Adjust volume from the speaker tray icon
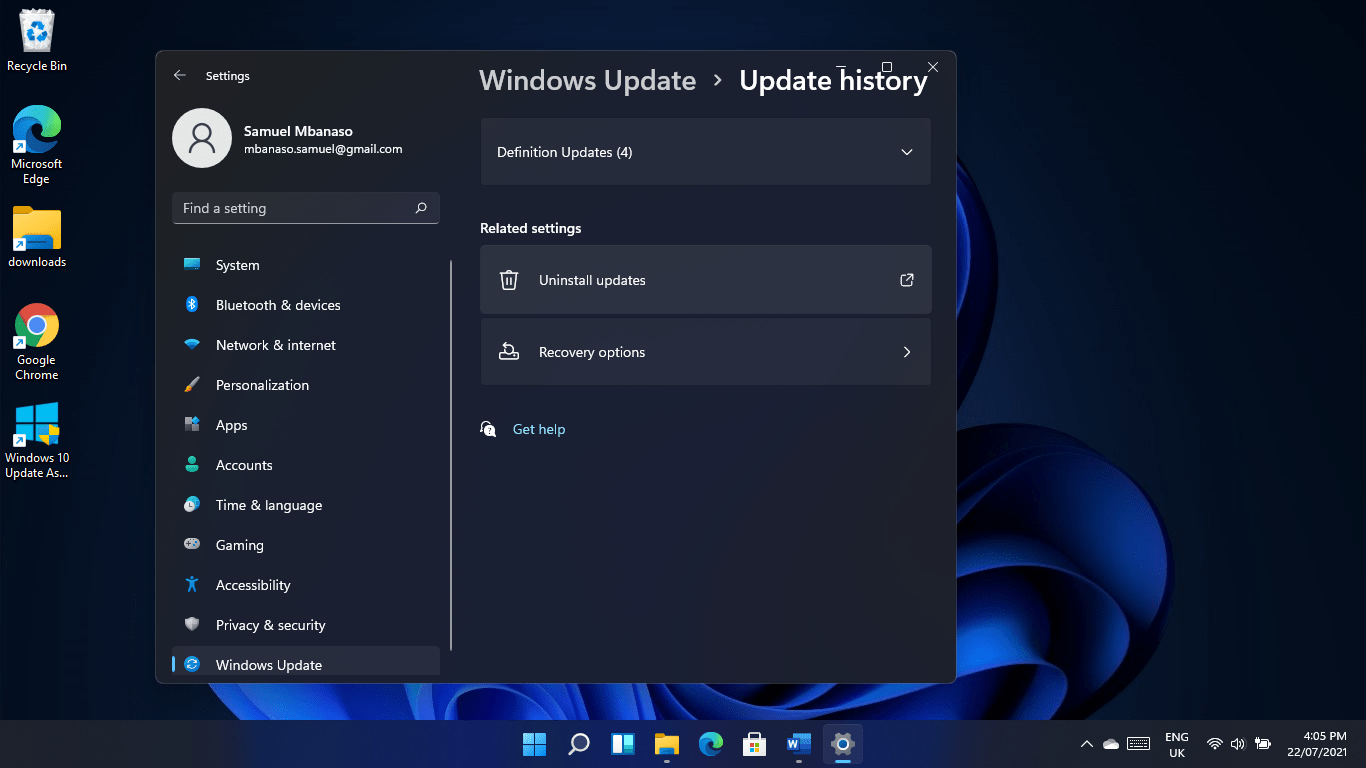The width and height of the screenshot is (1366, 768). click(1238, 744)
